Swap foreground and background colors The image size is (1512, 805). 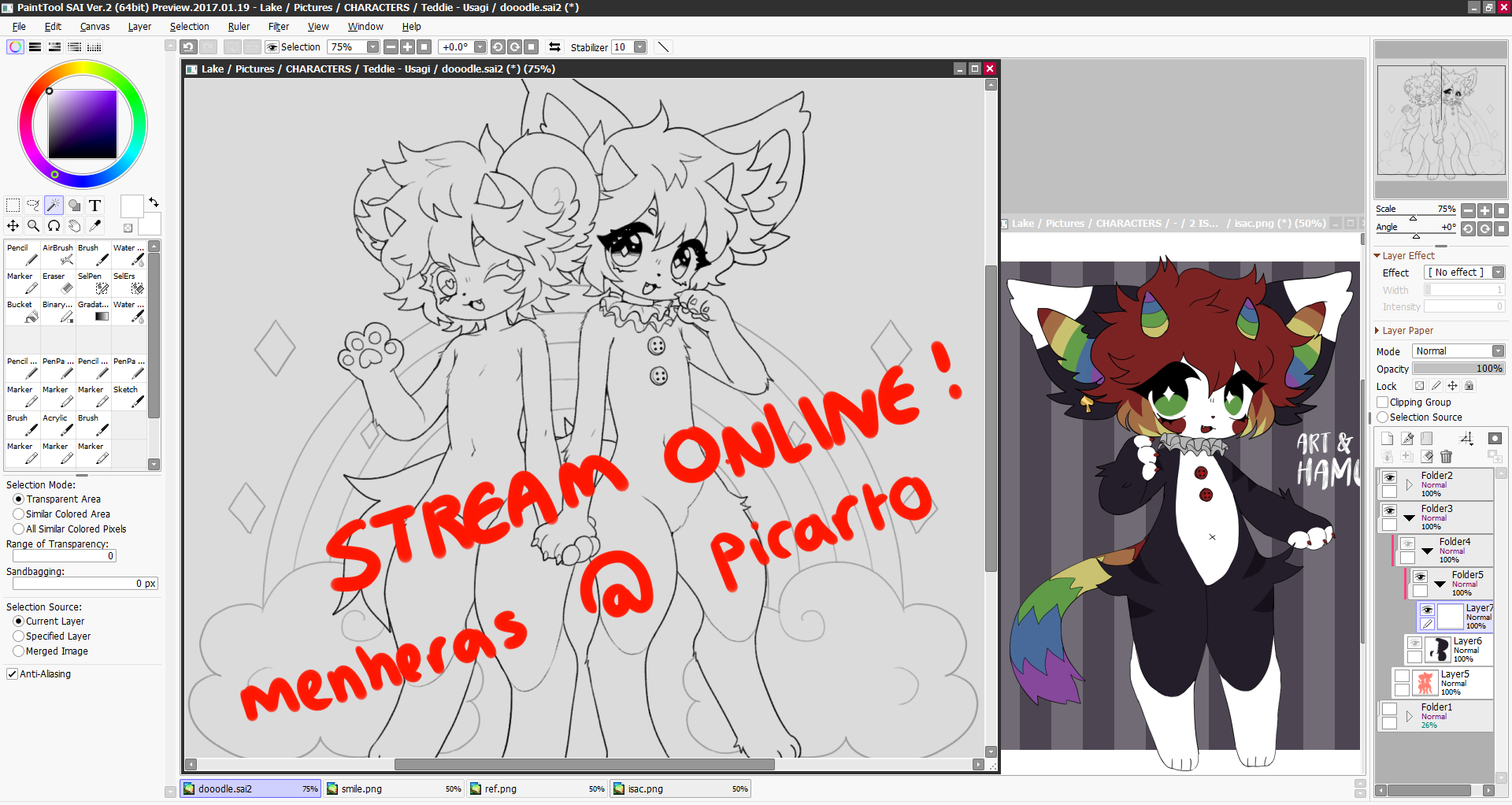pyautogui.click(x=154, y=202)
